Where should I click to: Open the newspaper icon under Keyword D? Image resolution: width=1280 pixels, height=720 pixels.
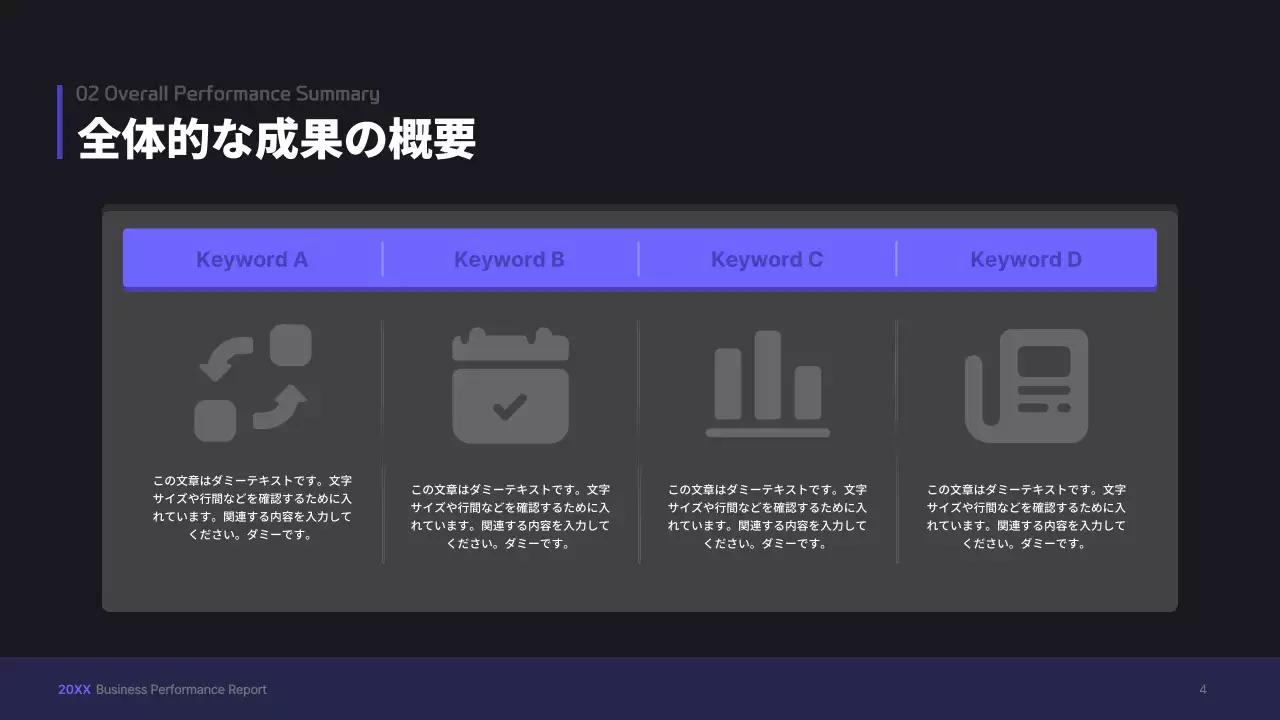[1026, 385]
